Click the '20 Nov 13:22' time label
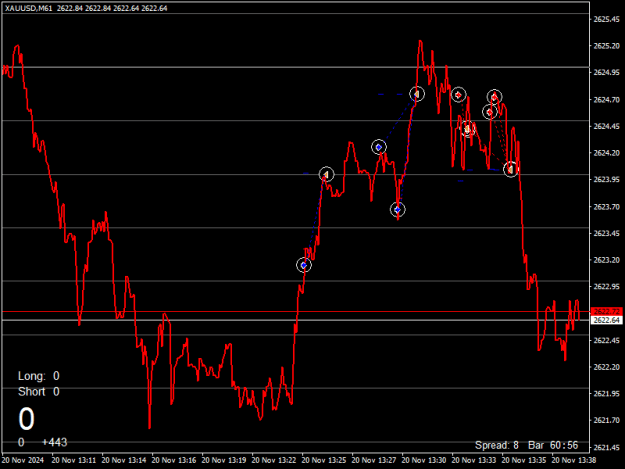625x469 pixels. 274,460
